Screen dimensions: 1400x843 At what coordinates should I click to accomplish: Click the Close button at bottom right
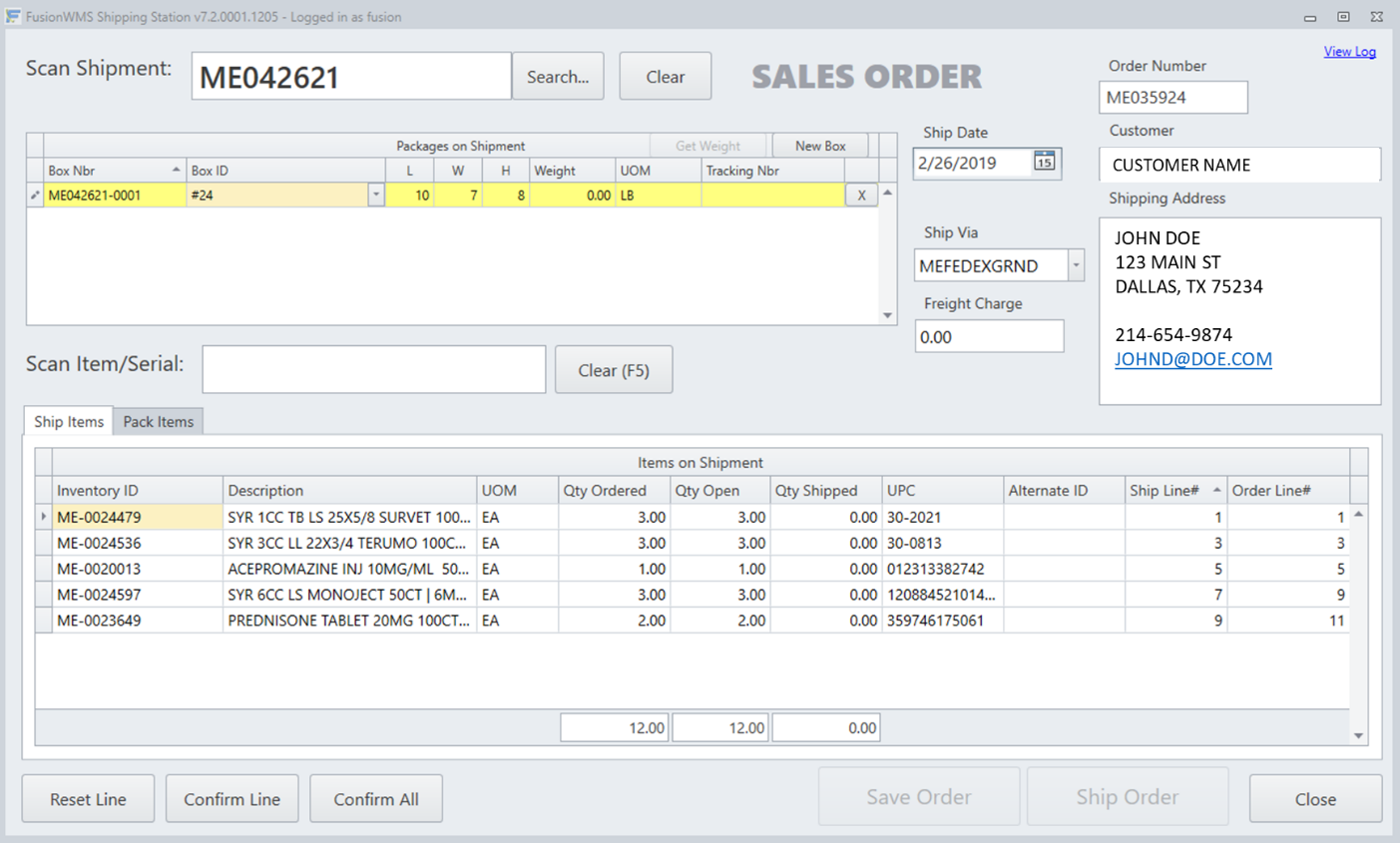tap(1315, 799)
